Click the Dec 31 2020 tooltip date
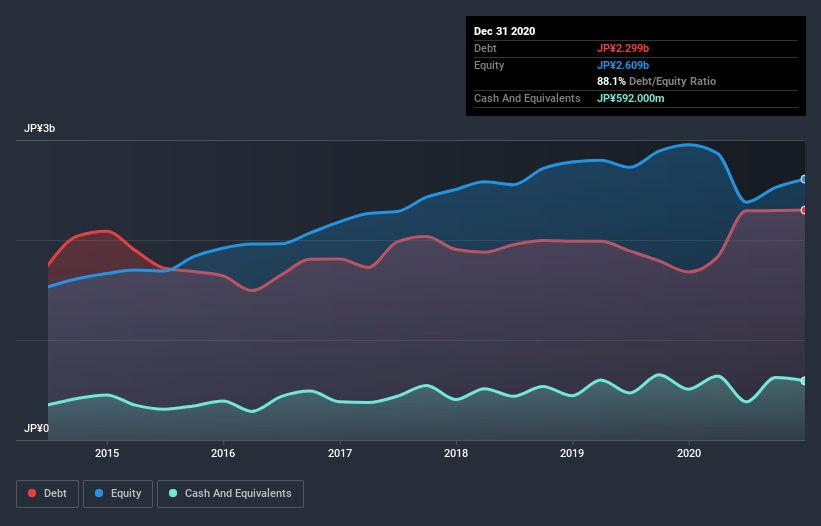 504,31
